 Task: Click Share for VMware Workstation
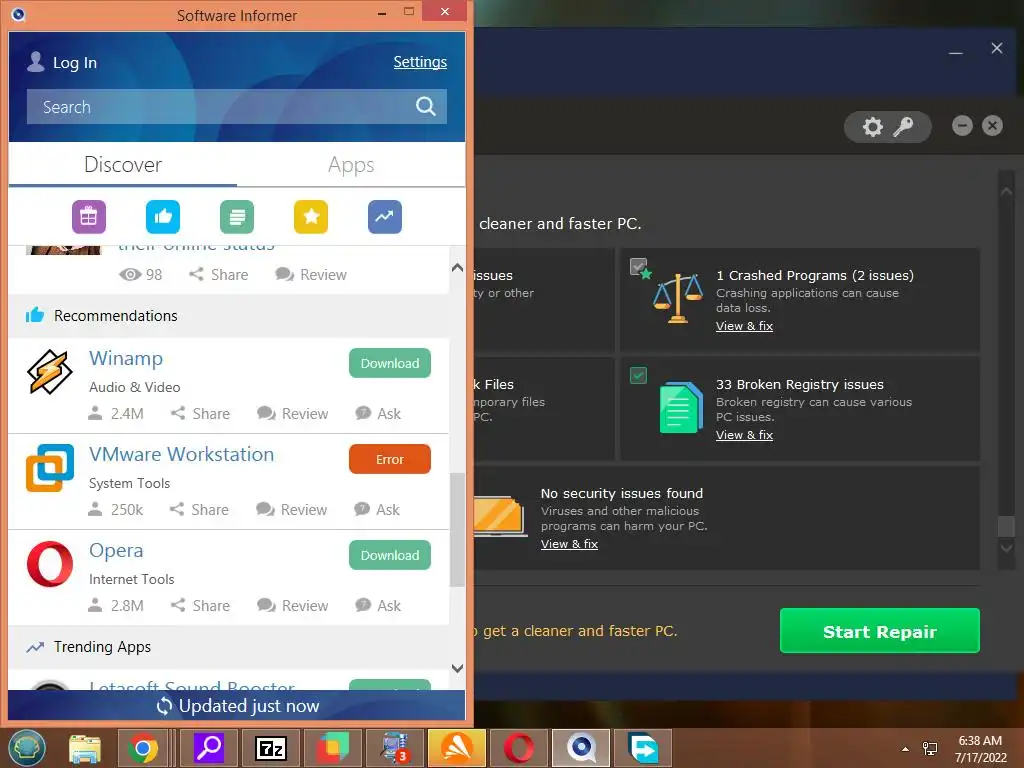pos(199,509)
